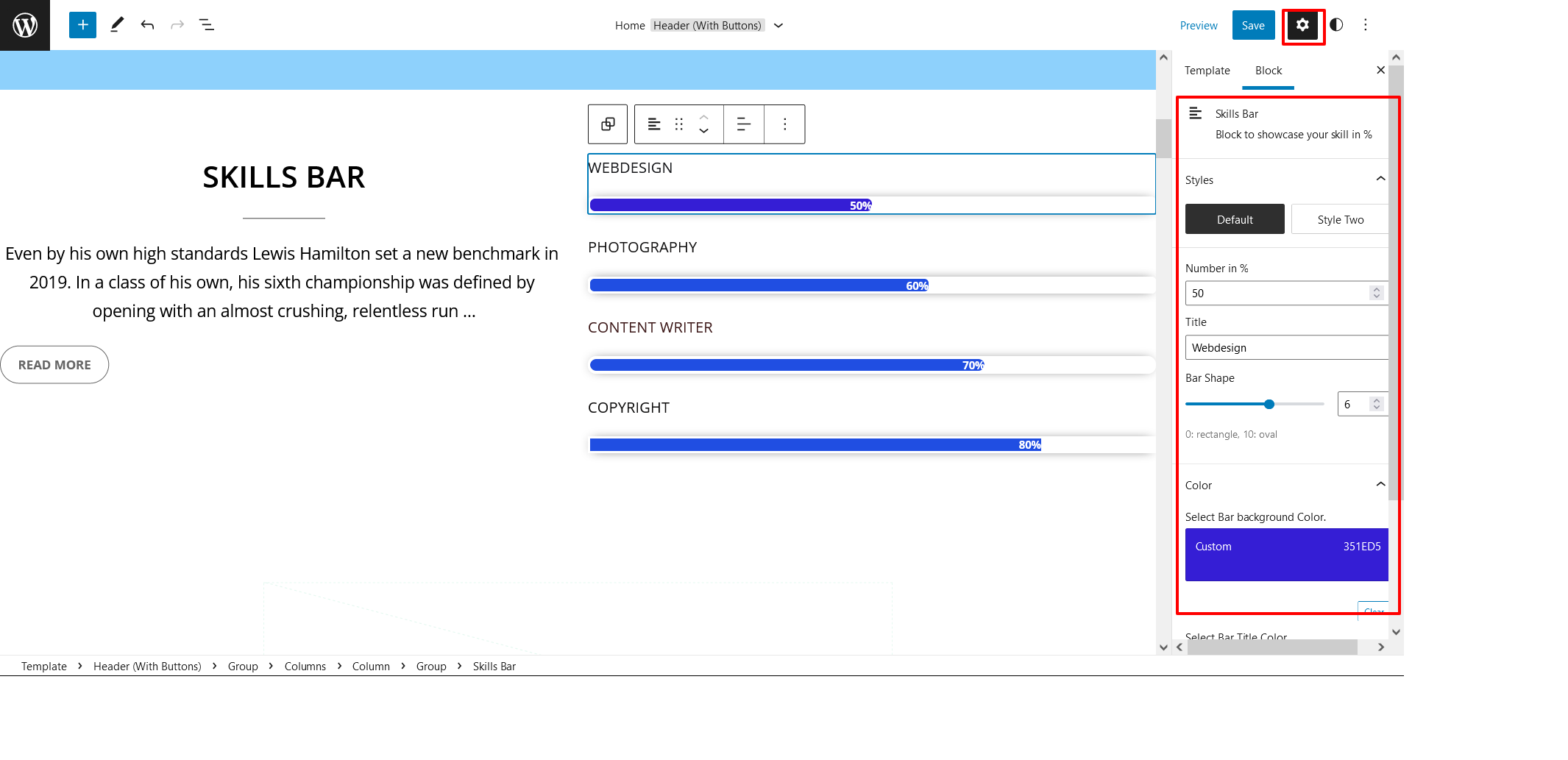The width and height of the screenshot is (1568, 760).
Task: Select the Default style option
Action: 1235,219
